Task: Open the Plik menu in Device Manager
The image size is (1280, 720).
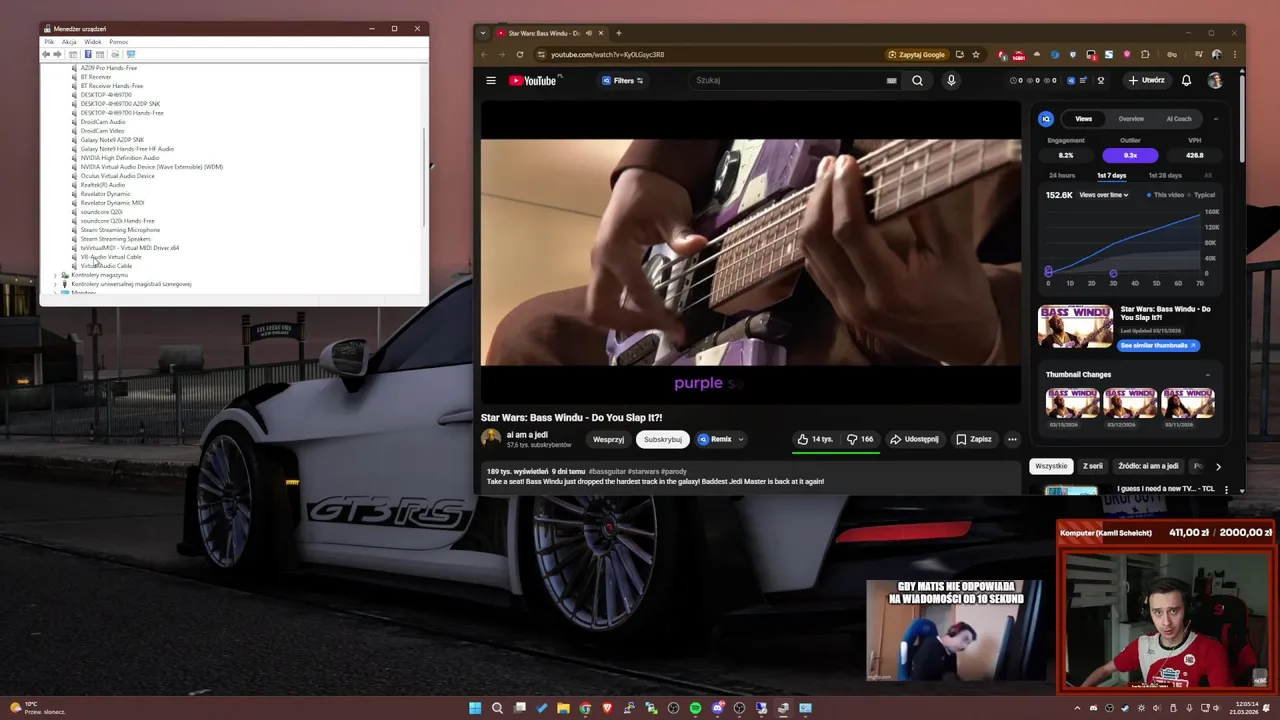Action: (49, 42)
